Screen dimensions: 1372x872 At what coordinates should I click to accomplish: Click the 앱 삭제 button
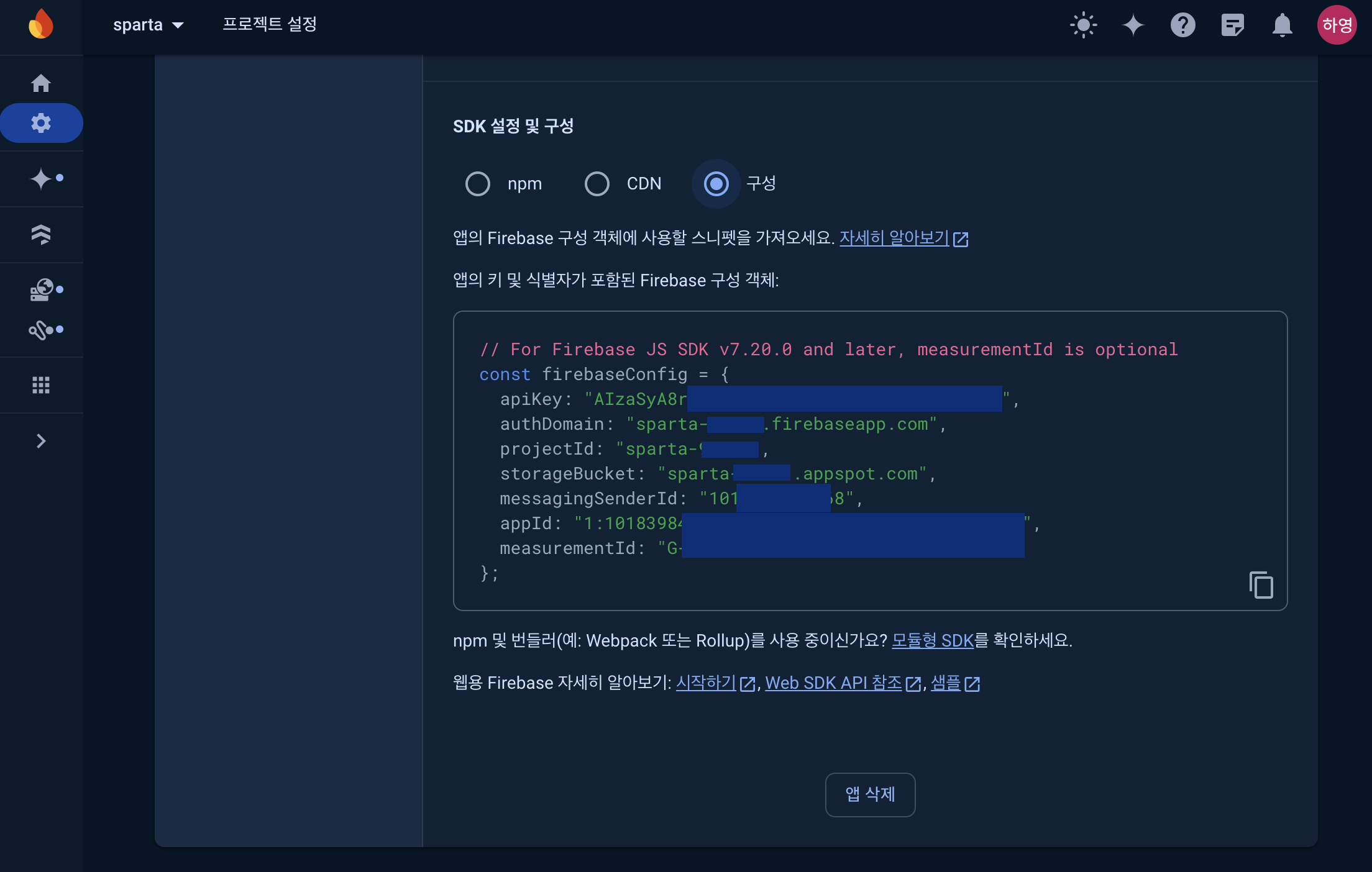[870, 794]
